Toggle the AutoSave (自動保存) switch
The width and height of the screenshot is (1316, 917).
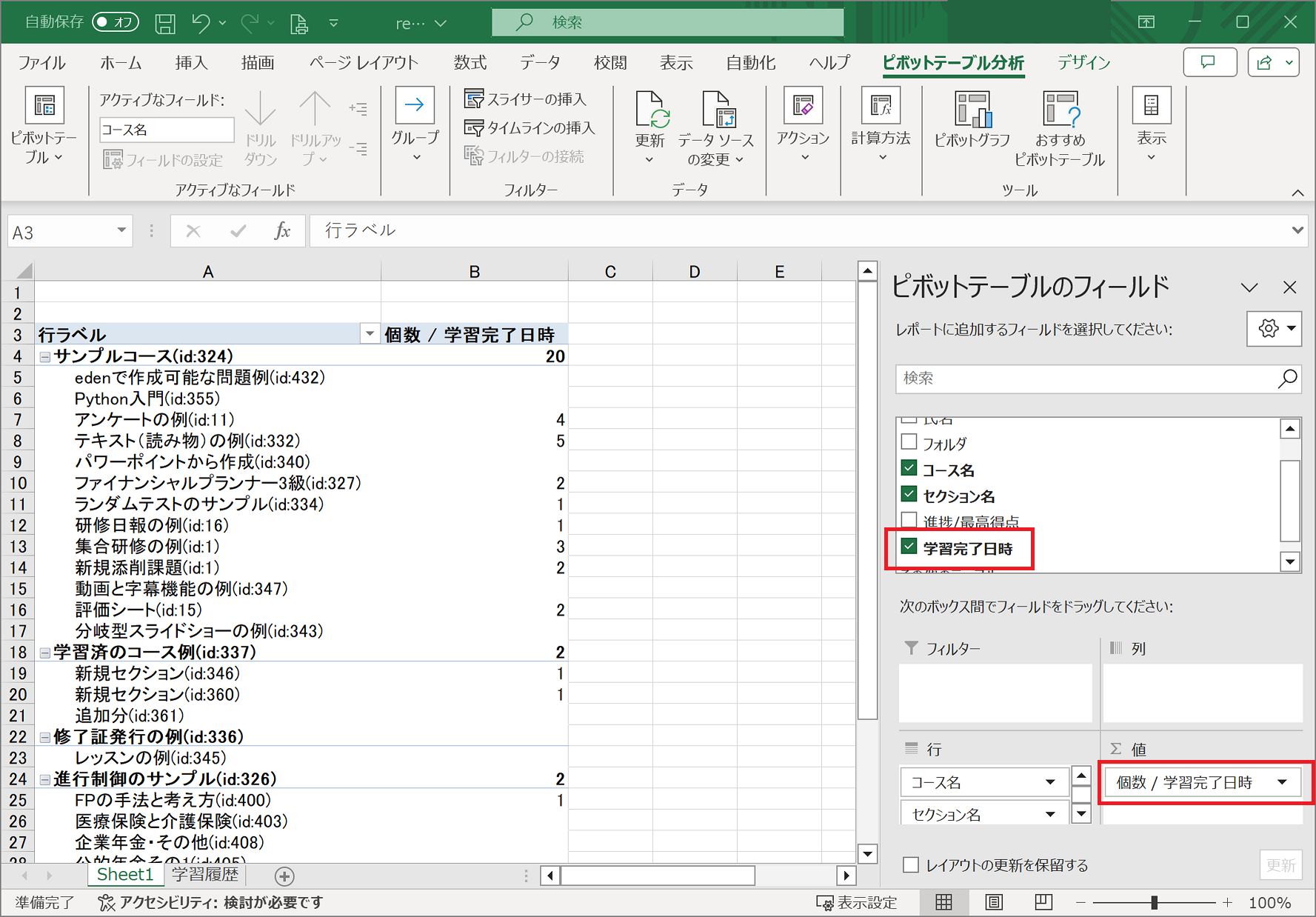[116, 22]
